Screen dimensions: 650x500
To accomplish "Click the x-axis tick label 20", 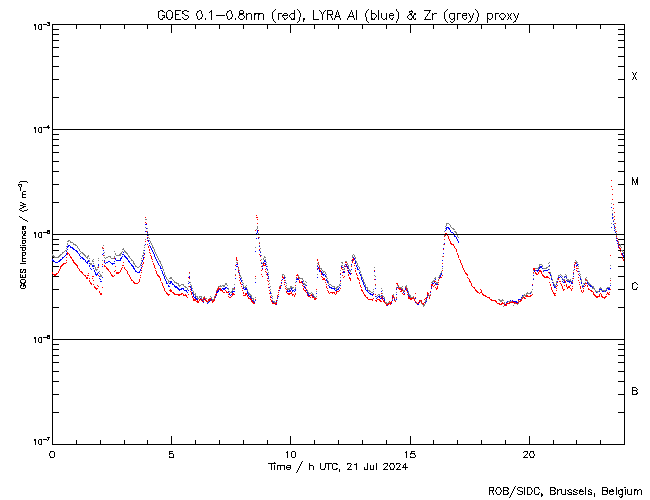I will tap(528, 454).
